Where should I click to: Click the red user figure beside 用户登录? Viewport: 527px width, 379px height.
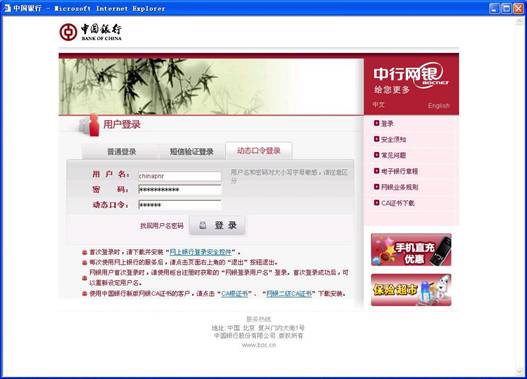pos(94,125)
